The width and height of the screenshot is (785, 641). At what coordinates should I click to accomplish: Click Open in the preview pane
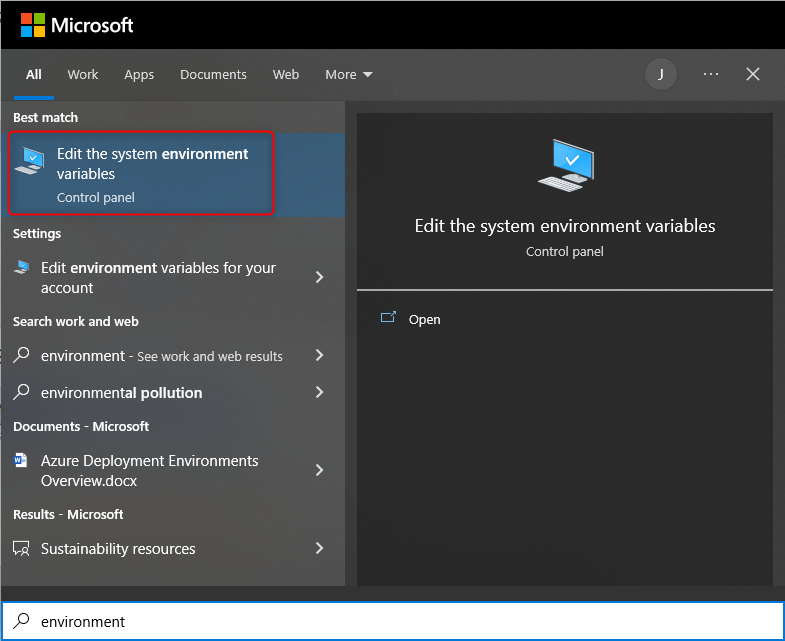click(x=424, y=319)
